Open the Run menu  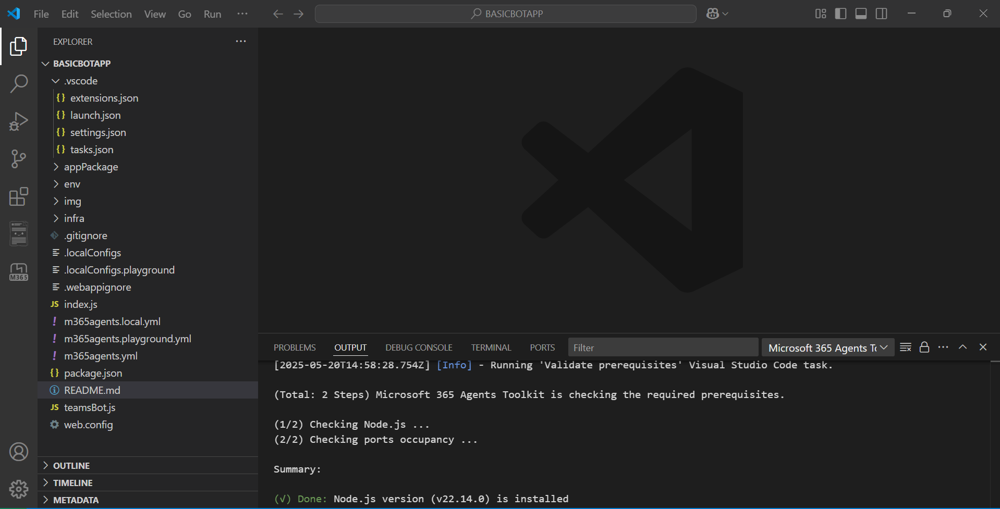pos(212,14)
